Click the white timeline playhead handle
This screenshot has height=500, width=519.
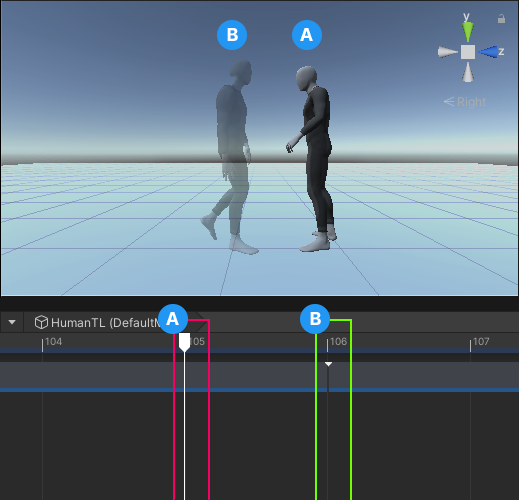tap(184, 342)
